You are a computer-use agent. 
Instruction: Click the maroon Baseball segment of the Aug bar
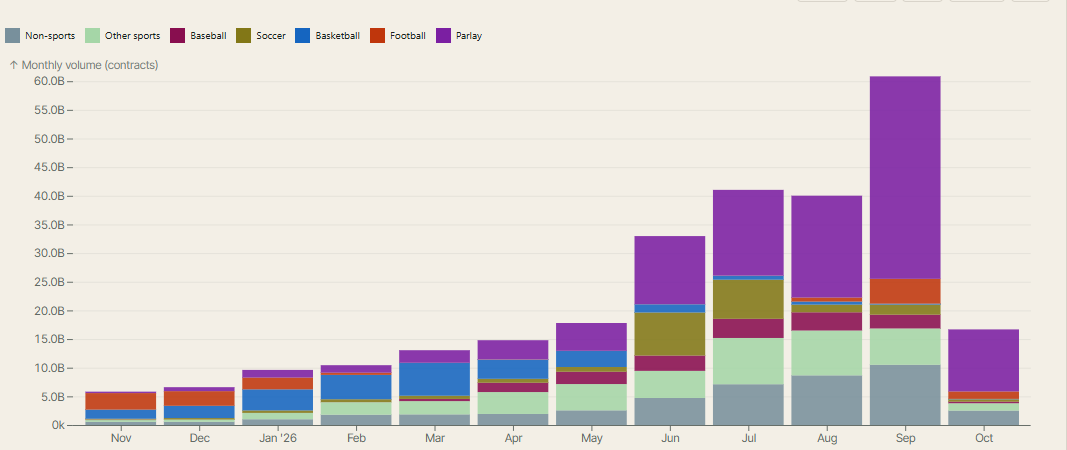[827, 322]
